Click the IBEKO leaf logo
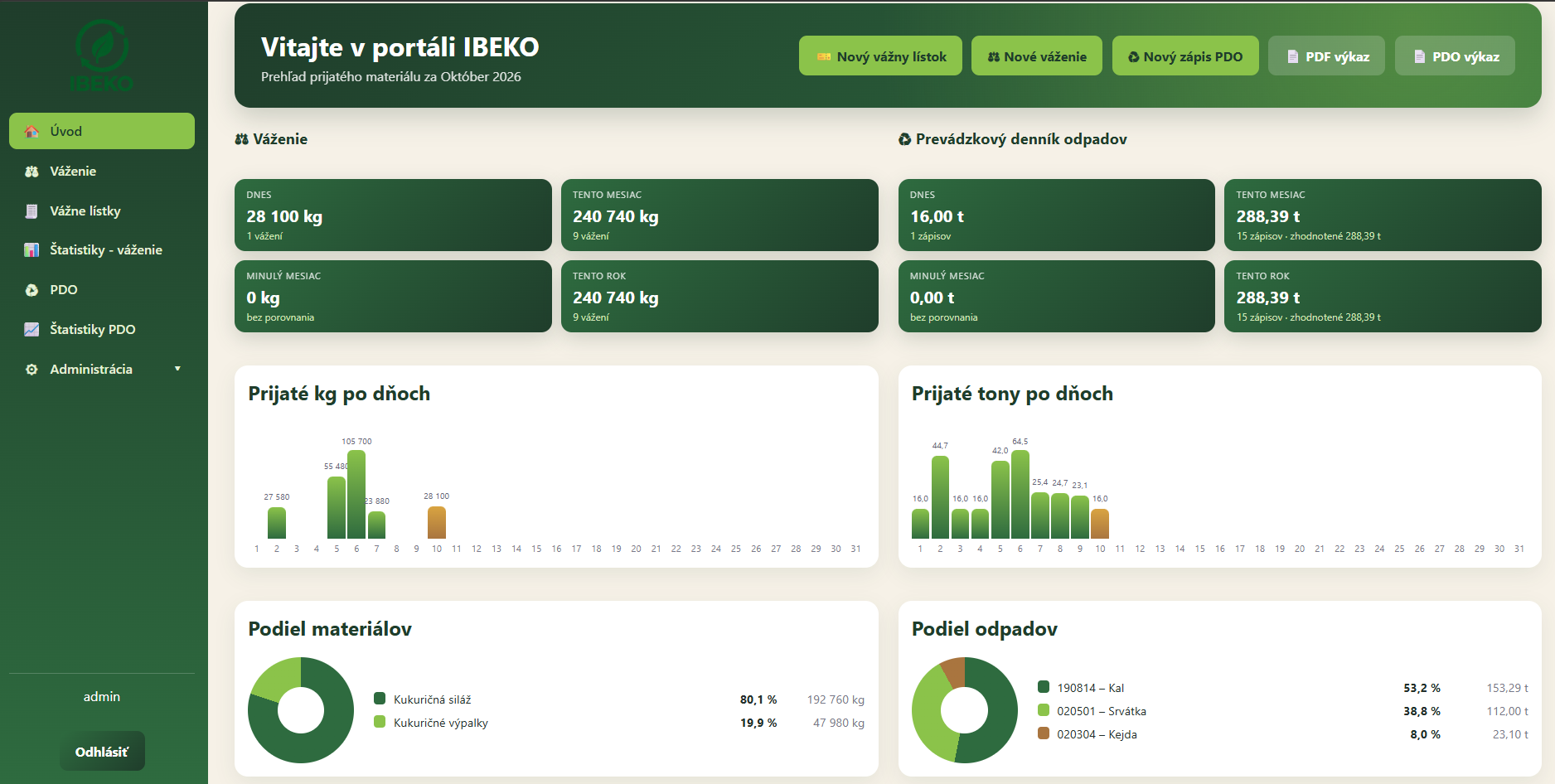1555x784 pixels. pos(102,55)
